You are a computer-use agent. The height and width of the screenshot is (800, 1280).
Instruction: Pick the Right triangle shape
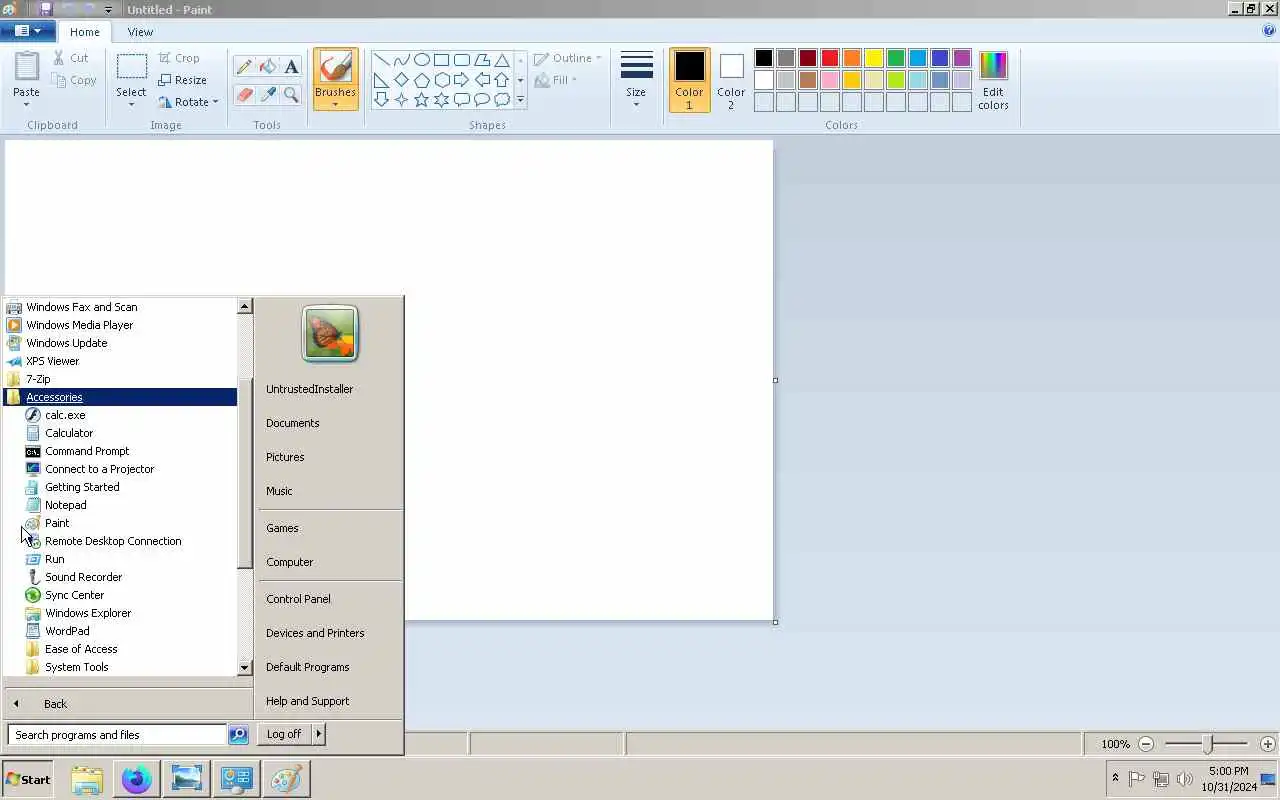click(x=381, y=80)
